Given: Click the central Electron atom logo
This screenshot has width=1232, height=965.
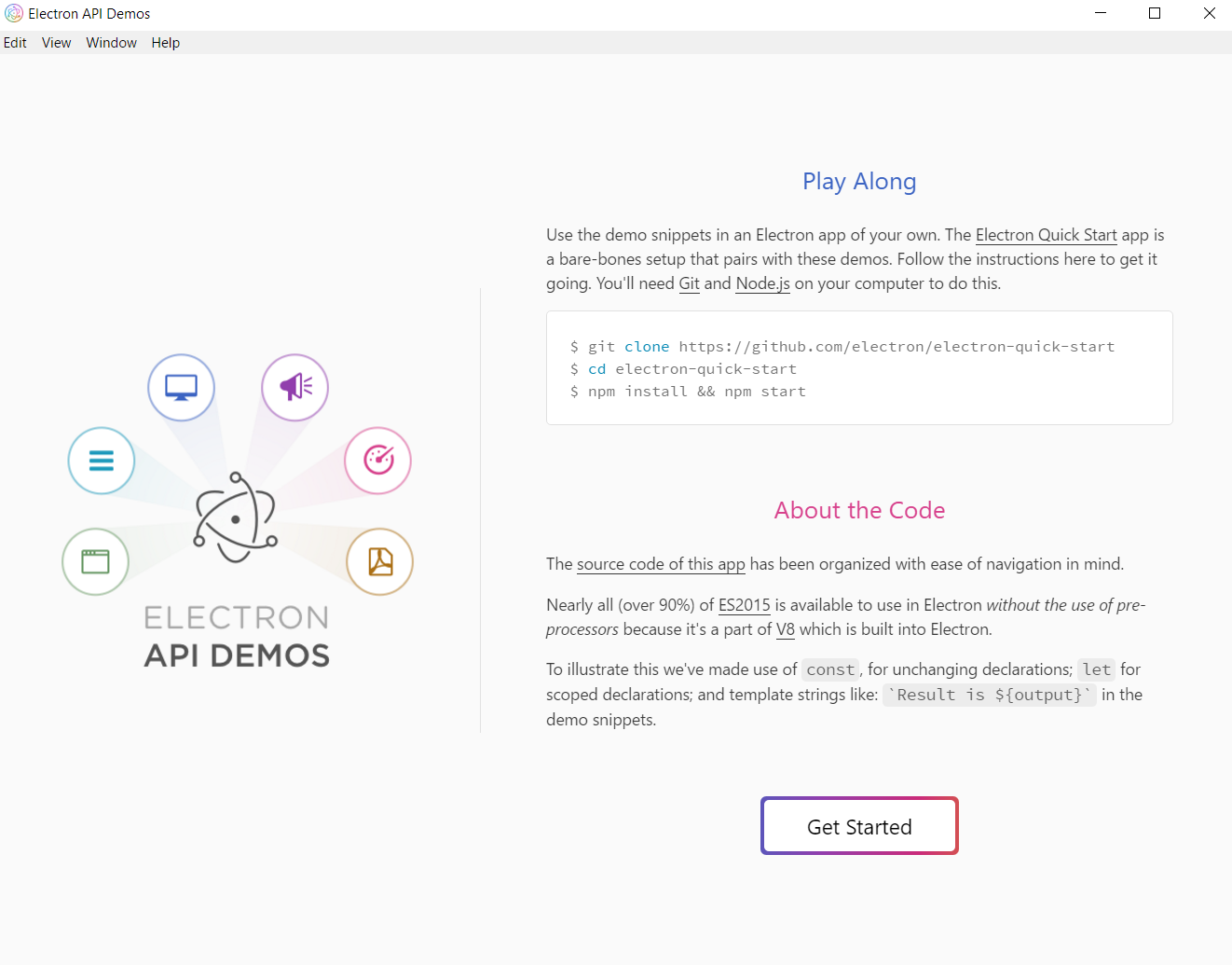Looking at the screenshot, I should (x=238, y=517).
